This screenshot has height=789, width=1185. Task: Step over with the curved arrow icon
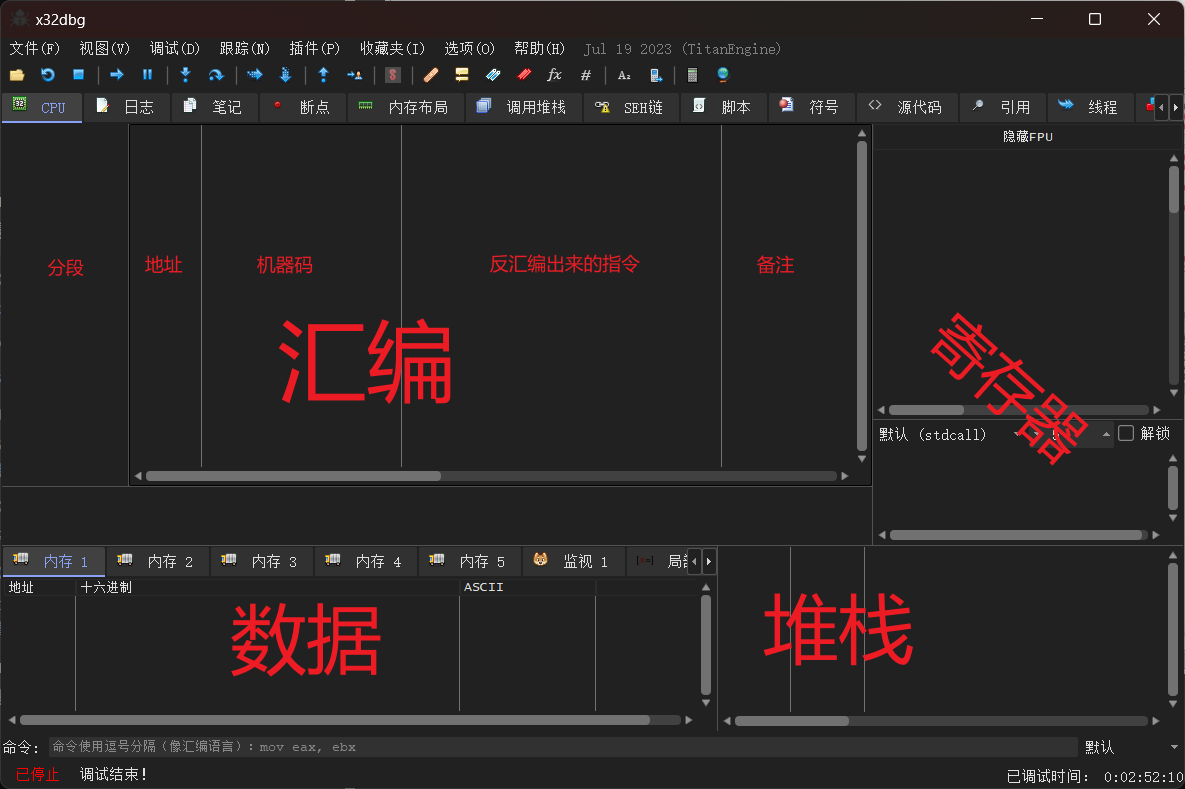[x=216, y=75]
